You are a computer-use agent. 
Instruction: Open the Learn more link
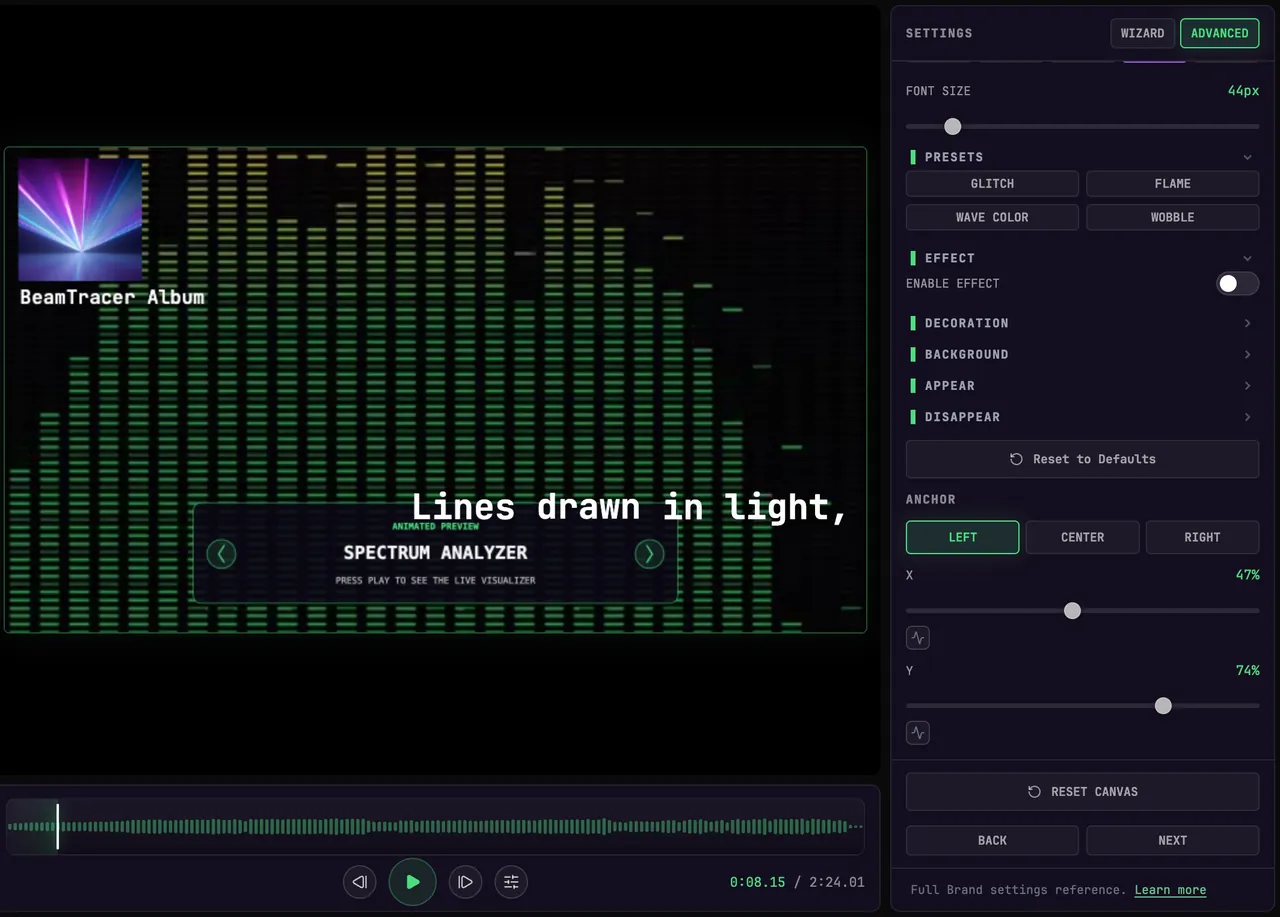(1170, 890)
